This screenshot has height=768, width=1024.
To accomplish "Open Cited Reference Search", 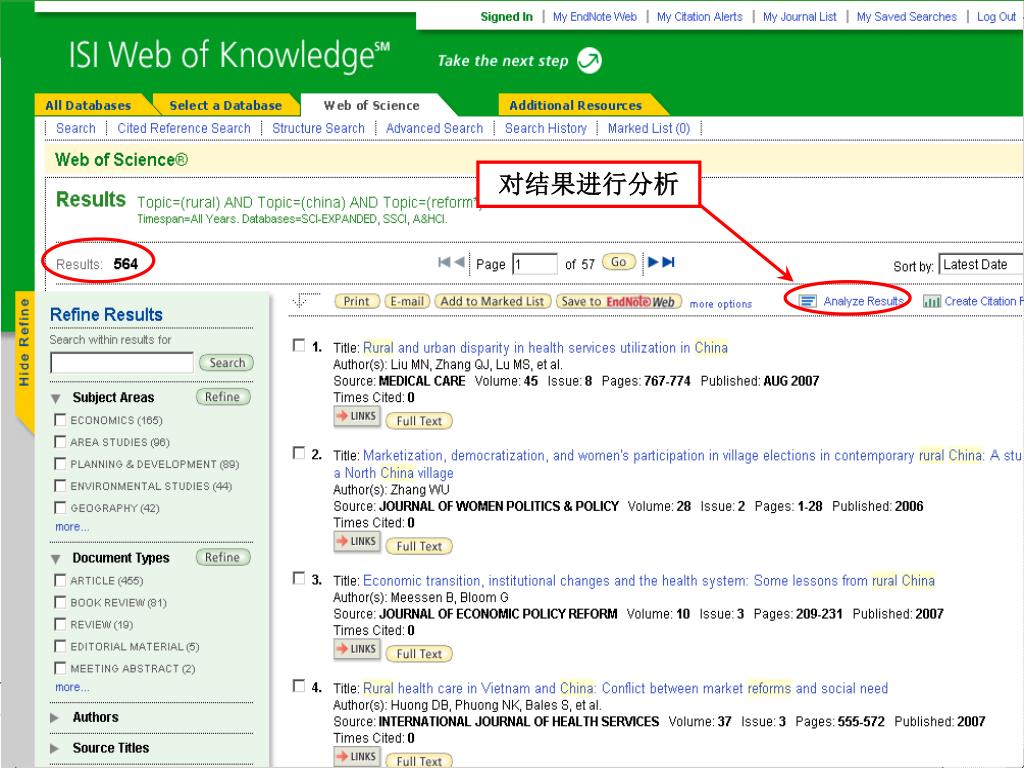I will [184, 128].
